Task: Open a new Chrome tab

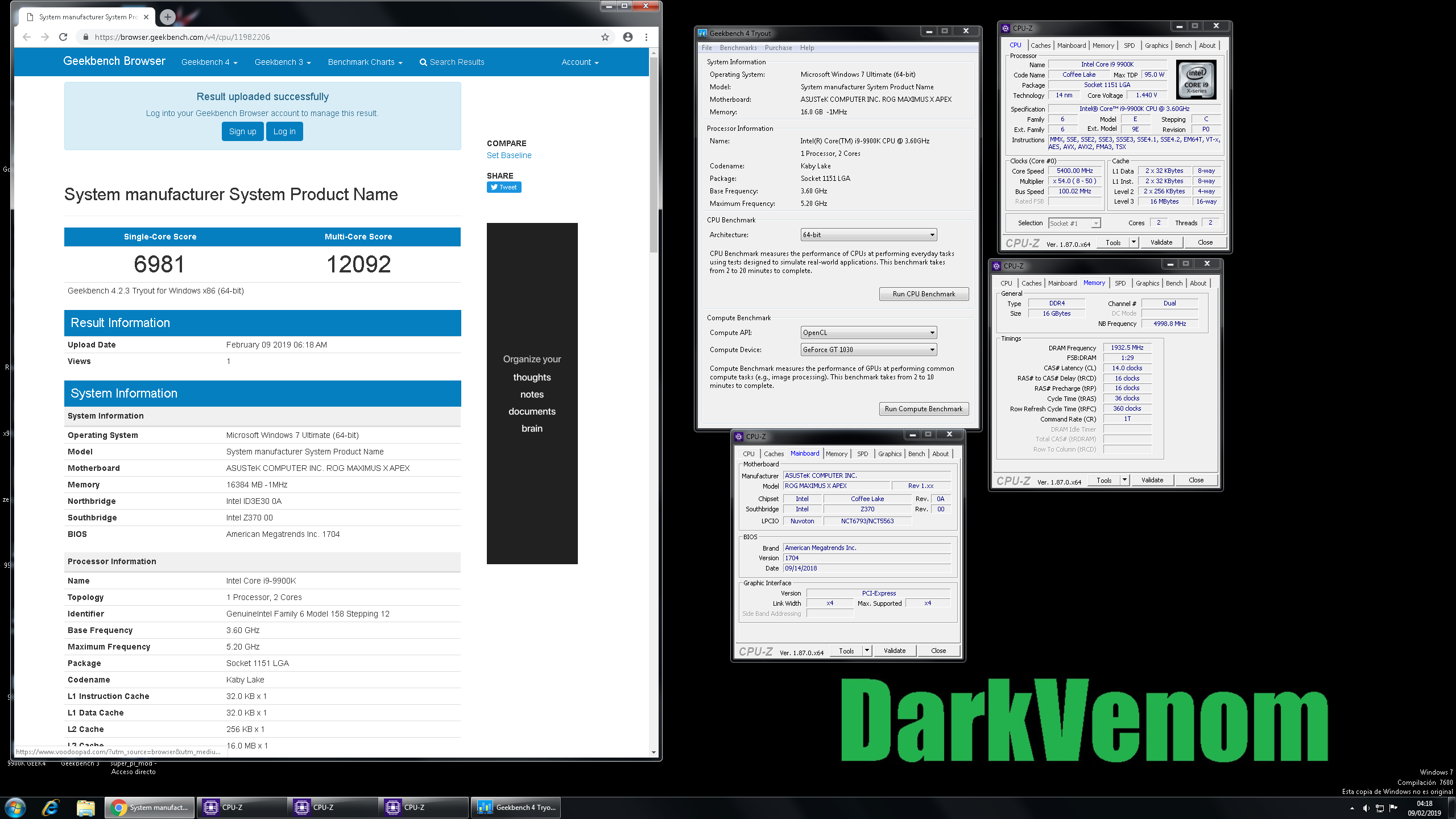Action: [167, 17]
